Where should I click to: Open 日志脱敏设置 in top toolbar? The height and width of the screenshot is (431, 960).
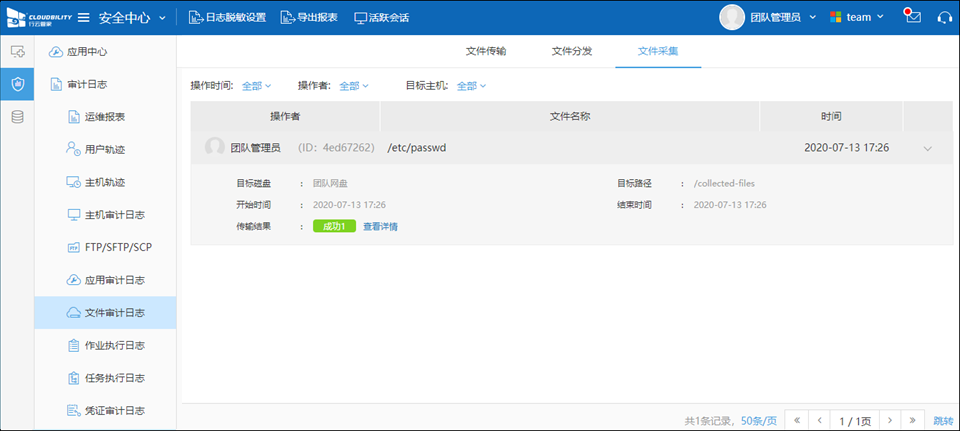pos(227,17)
